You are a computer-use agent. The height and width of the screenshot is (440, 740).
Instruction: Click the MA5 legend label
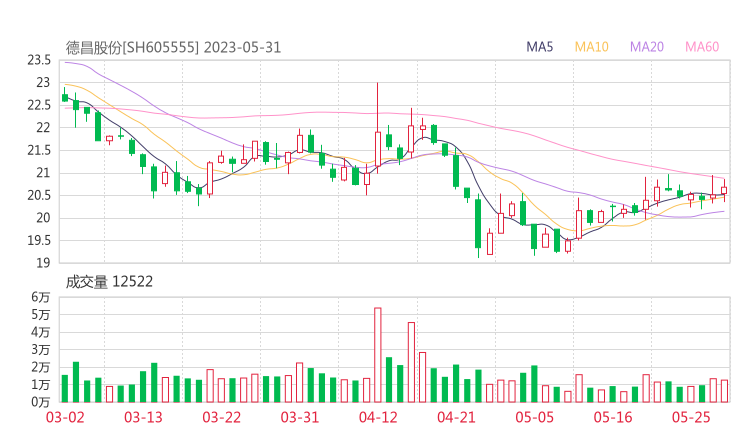pos(539,47)
